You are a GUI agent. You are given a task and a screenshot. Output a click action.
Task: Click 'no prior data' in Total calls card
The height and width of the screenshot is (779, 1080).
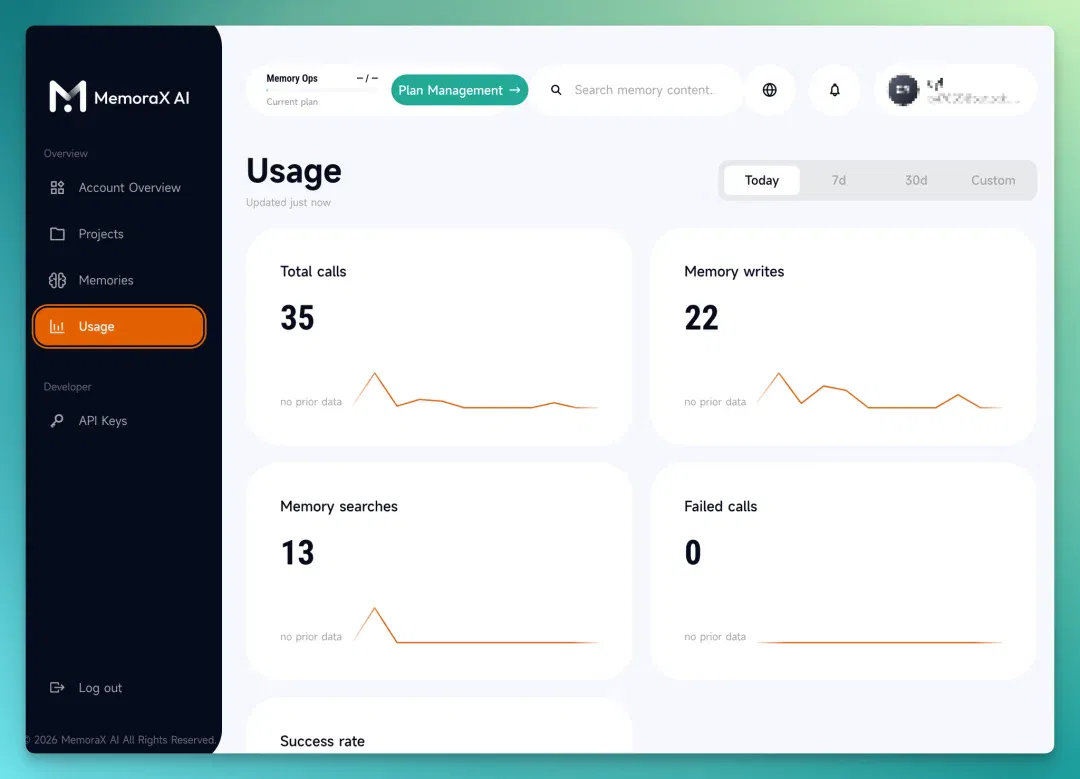pyautogui.click(x=311, y=402)
